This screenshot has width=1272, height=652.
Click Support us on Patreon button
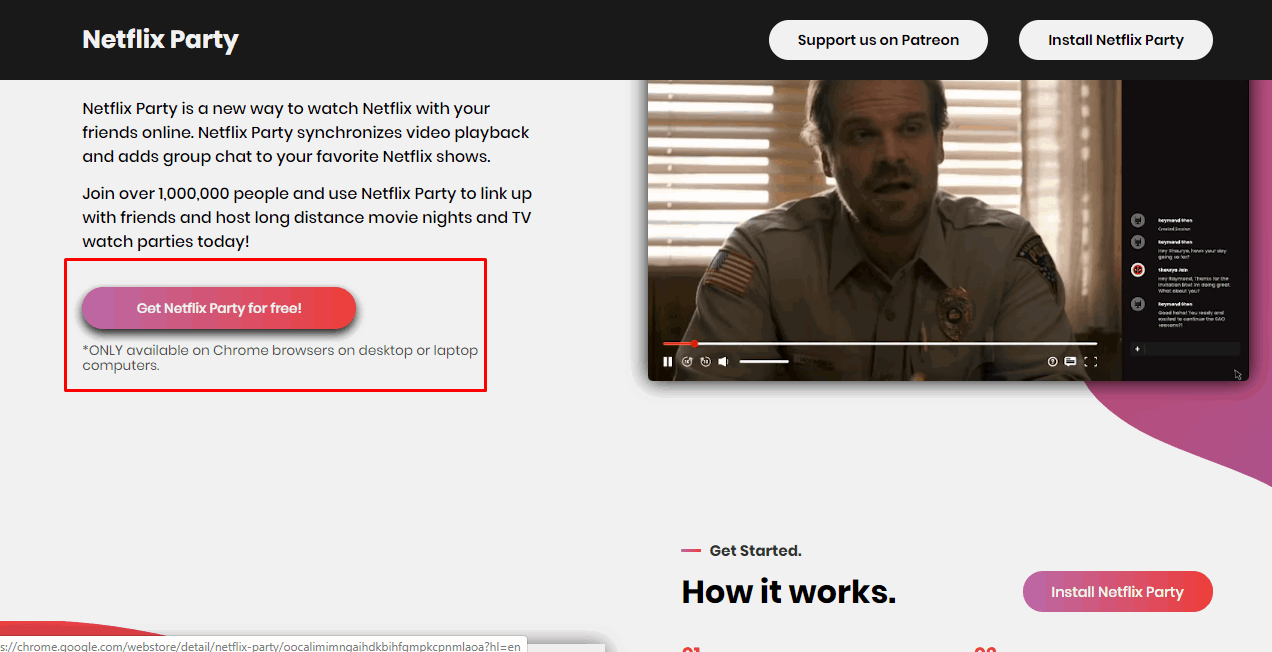click(x=878, y=40)
